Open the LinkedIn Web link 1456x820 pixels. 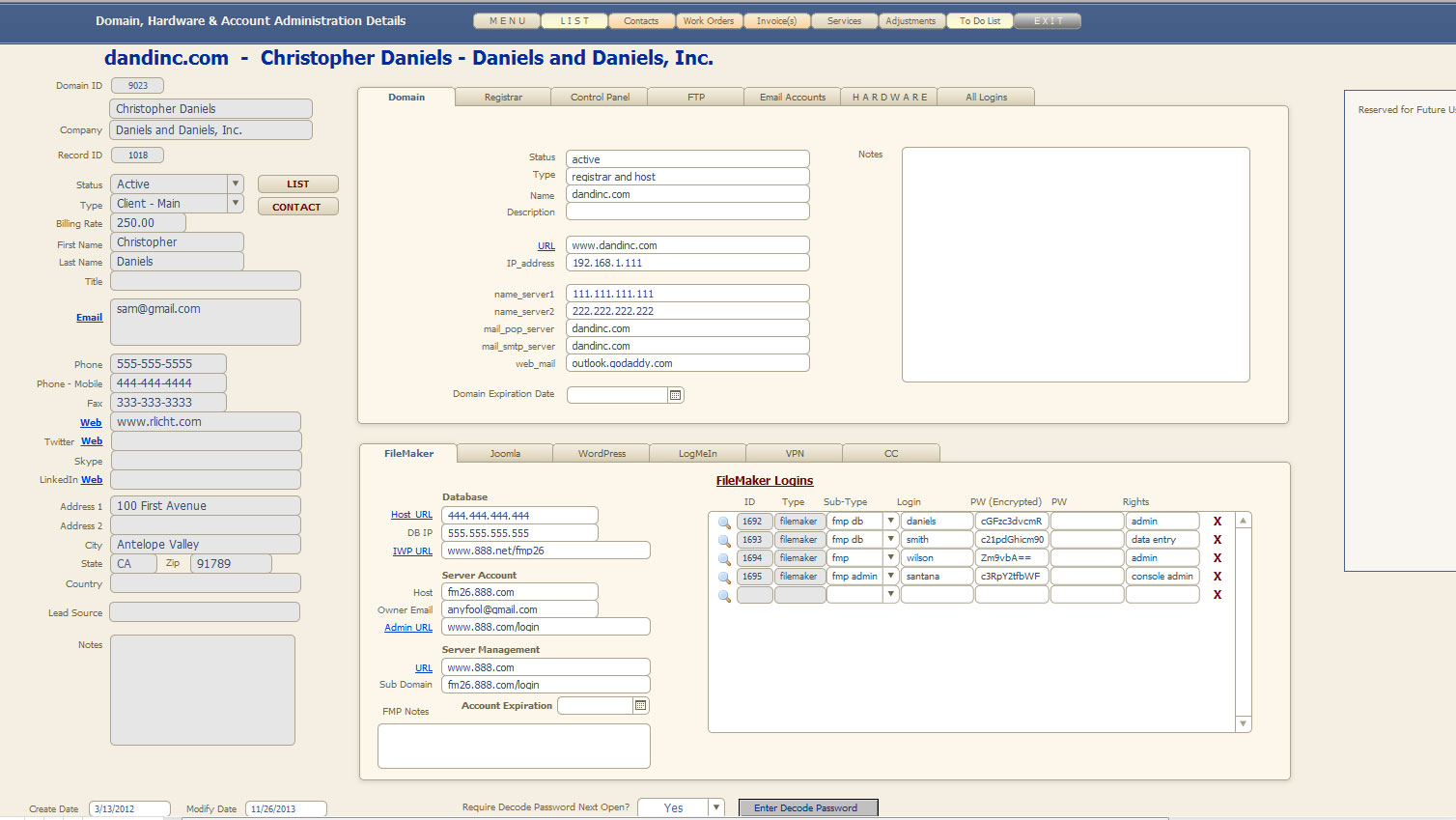[x=92, y=480]
